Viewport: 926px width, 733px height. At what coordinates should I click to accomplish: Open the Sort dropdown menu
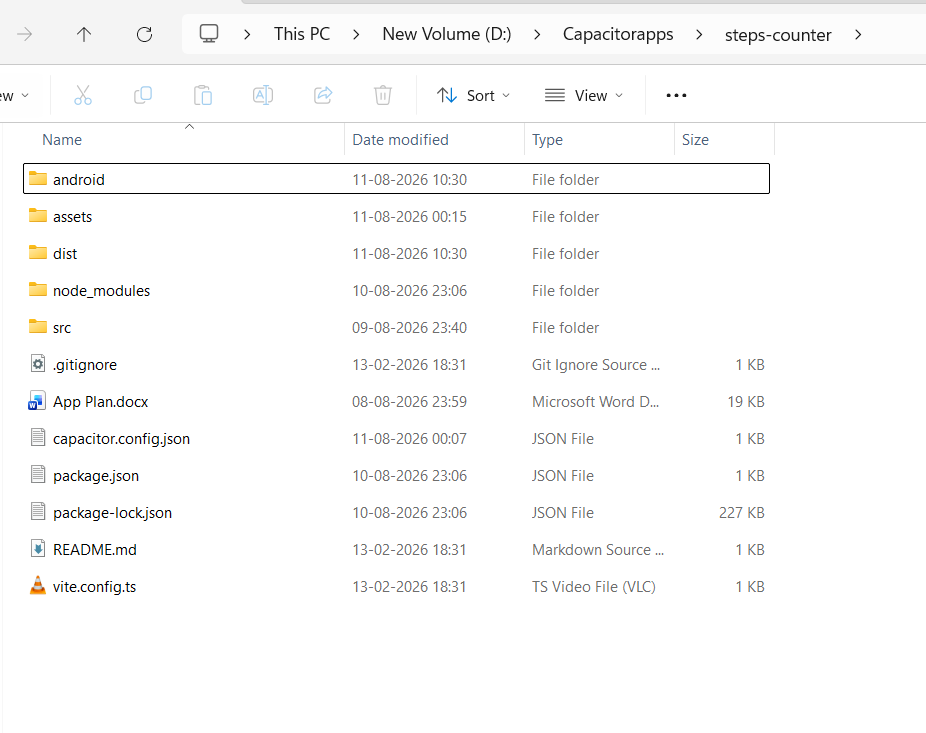(473, 96)
